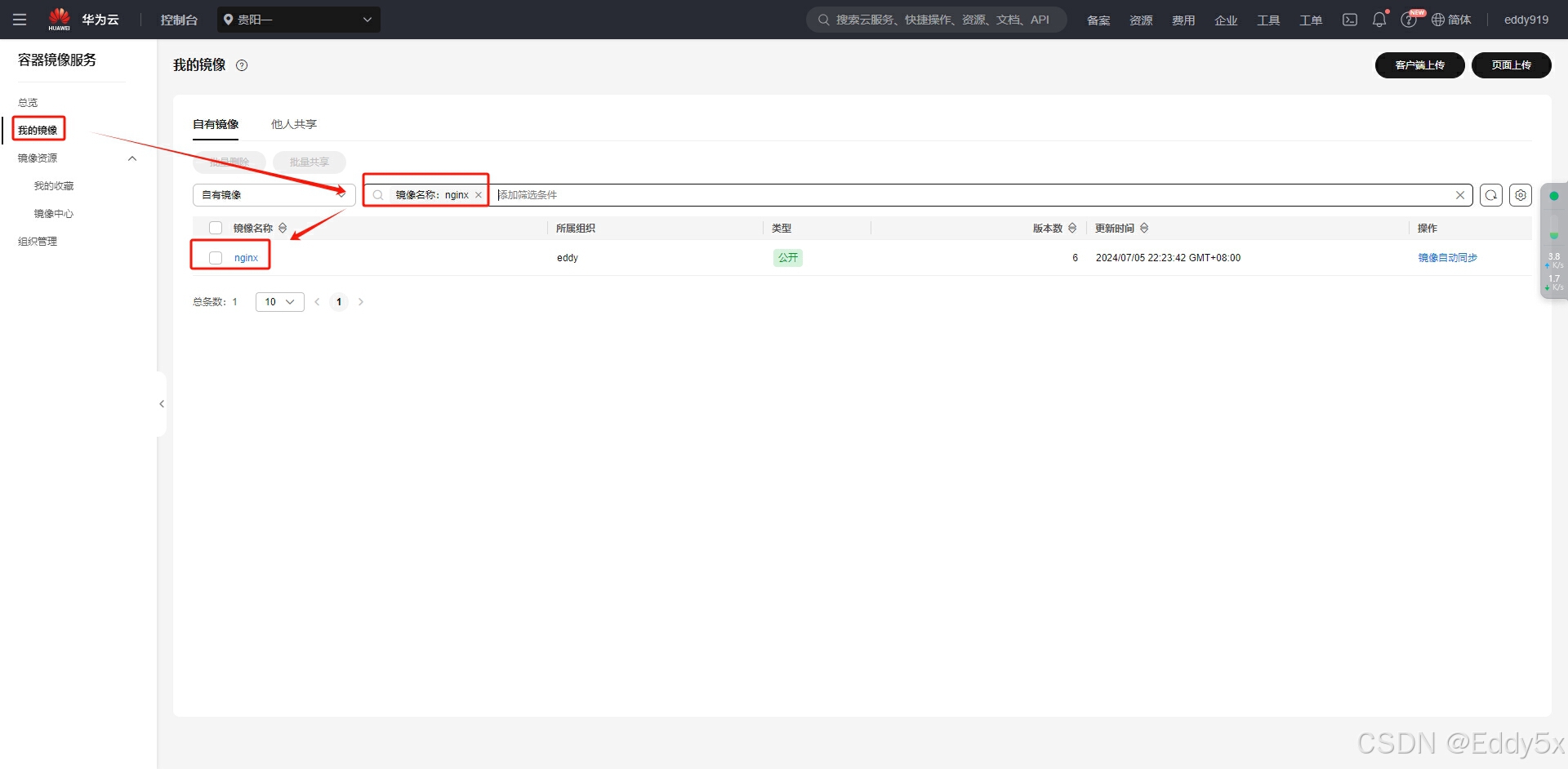Click the 批量删除 button
Viewport: 1568px width, 769px height.
(229, 162)
